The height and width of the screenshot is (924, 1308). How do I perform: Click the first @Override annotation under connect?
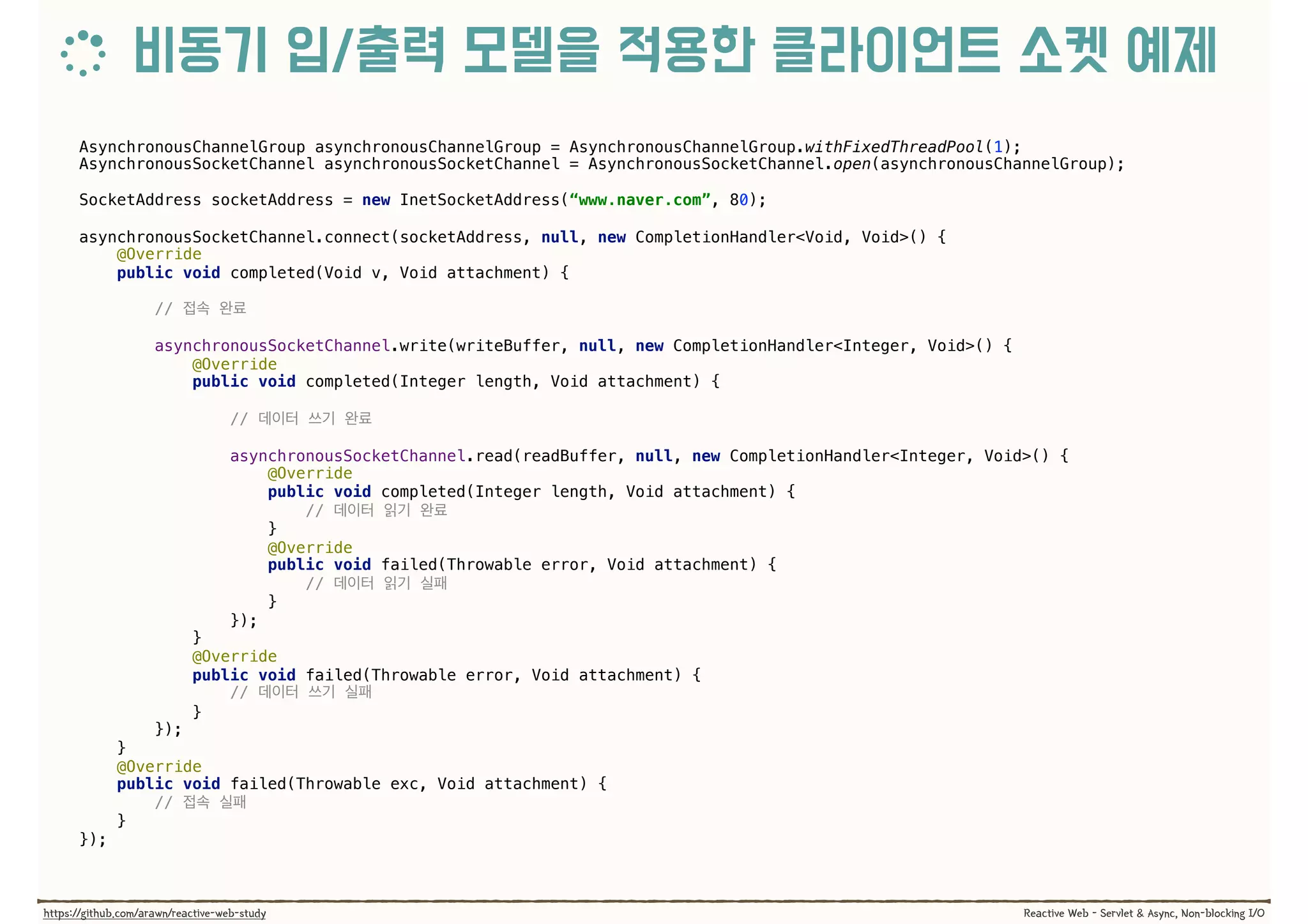[x=159, y=254]
